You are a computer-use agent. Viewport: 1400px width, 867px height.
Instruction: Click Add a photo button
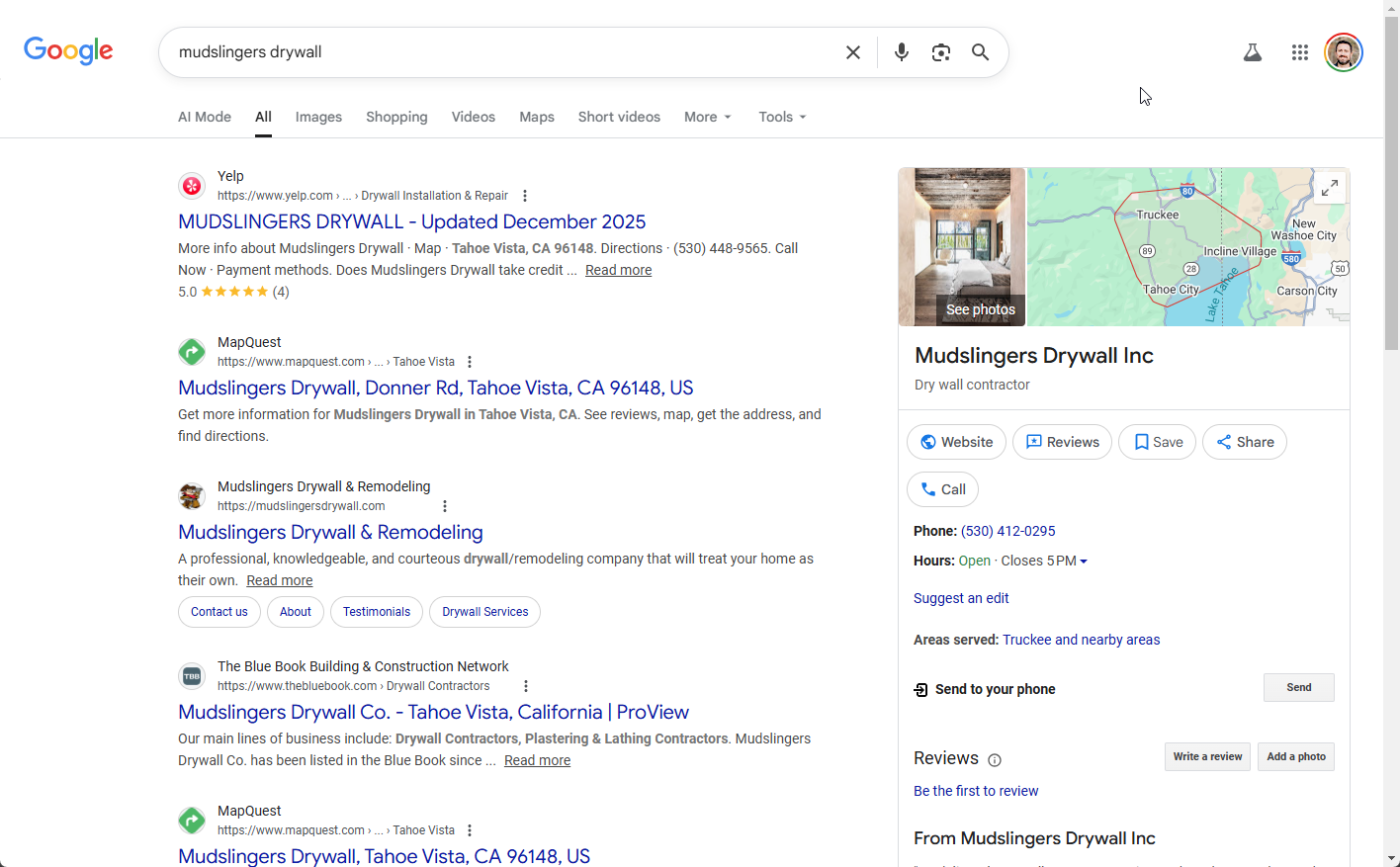[x=1296, y=757]
